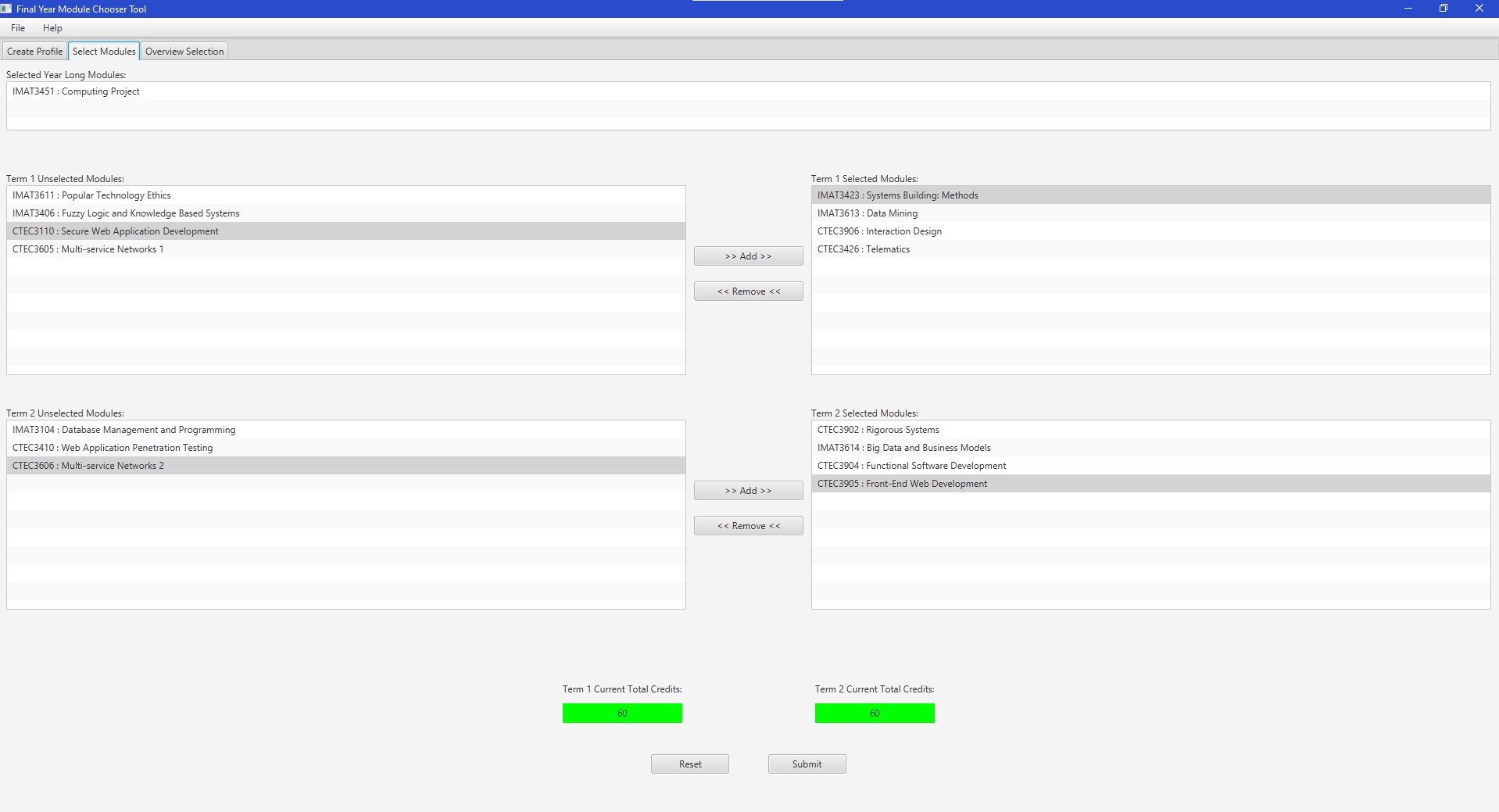The height and width of the screenshot is (812, 1499).
Task: Minimize the Module Chooser window
Action: click(x=1408, y=9)
